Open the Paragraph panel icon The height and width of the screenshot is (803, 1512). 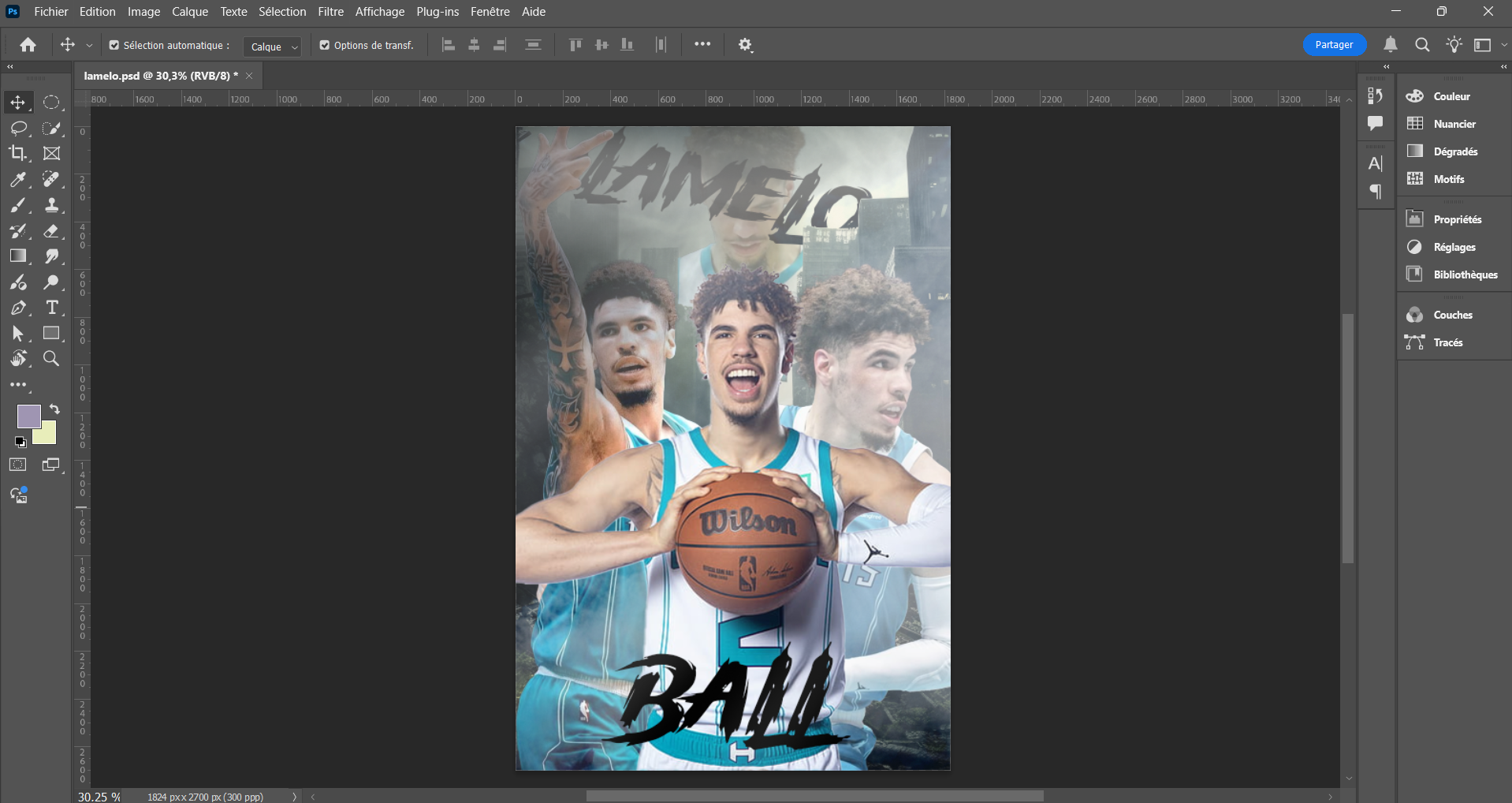(1376, 192)
